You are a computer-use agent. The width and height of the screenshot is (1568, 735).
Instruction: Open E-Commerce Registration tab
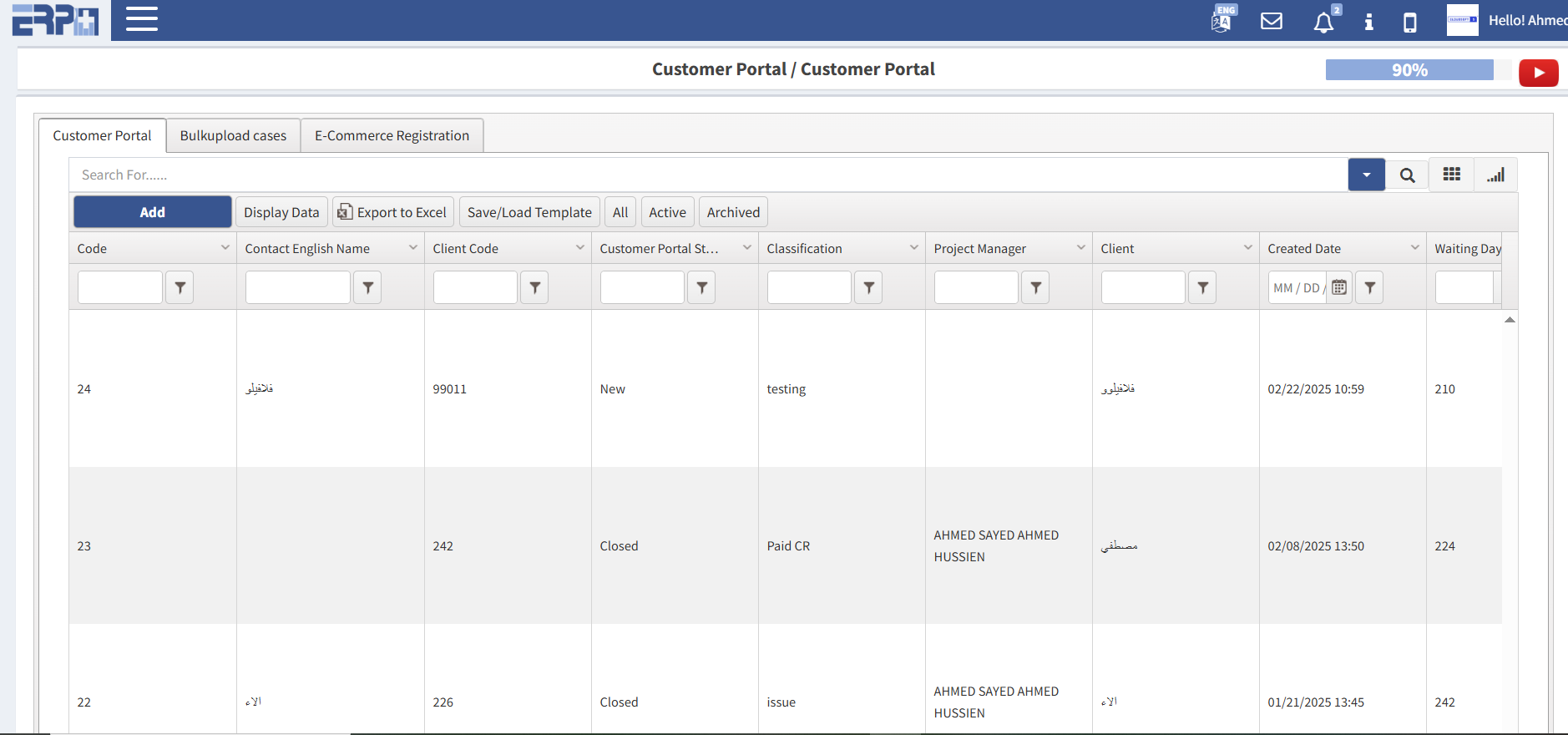[x=392, y=135]
